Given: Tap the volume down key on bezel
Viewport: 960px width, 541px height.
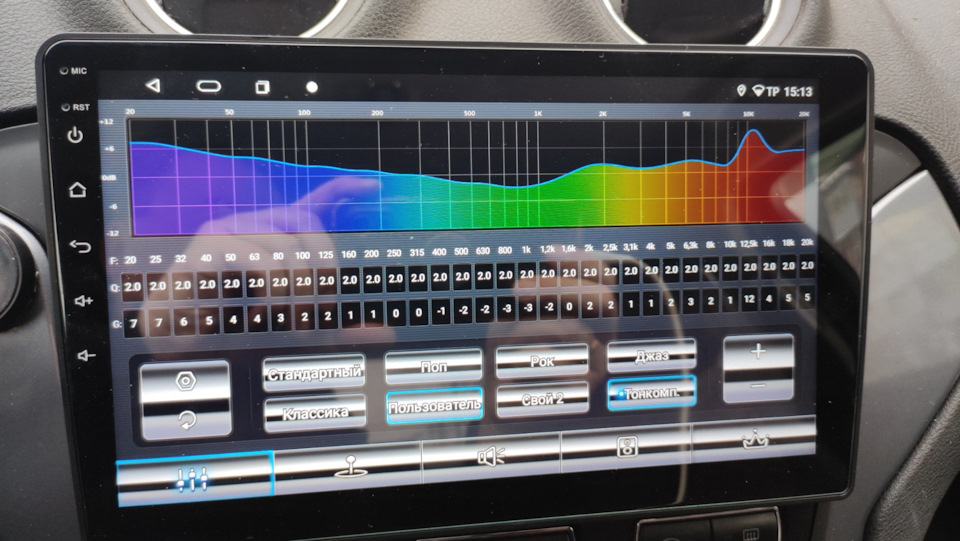Looking at the screenshot, I should 85,355.
